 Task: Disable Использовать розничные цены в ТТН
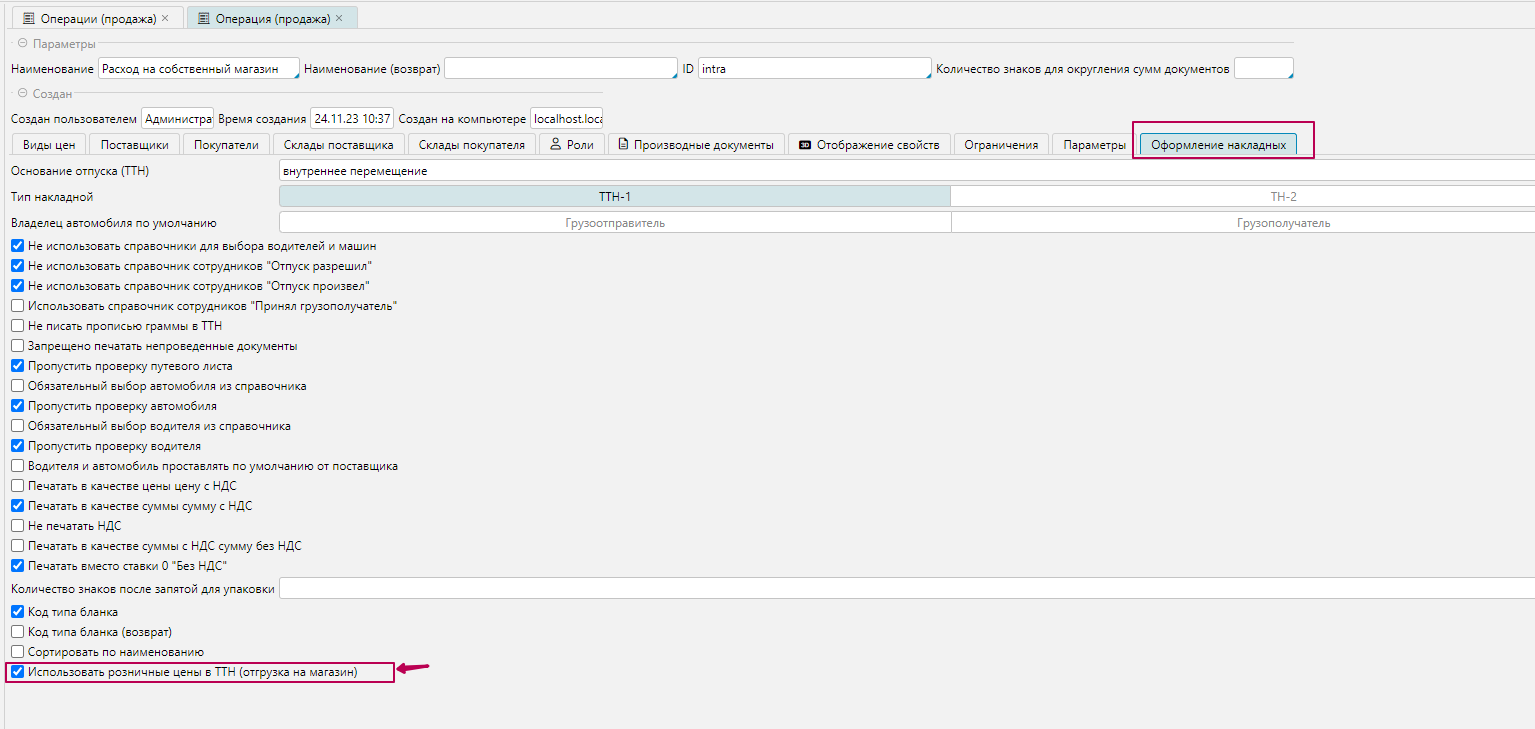tap(17, 673)
